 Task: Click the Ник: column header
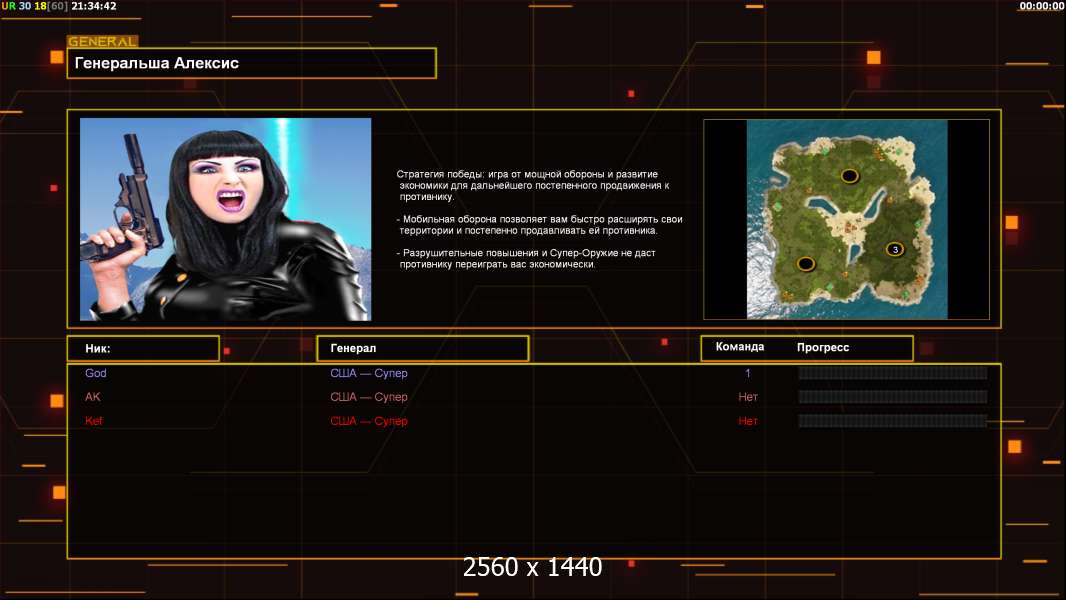tap(142, 348)
